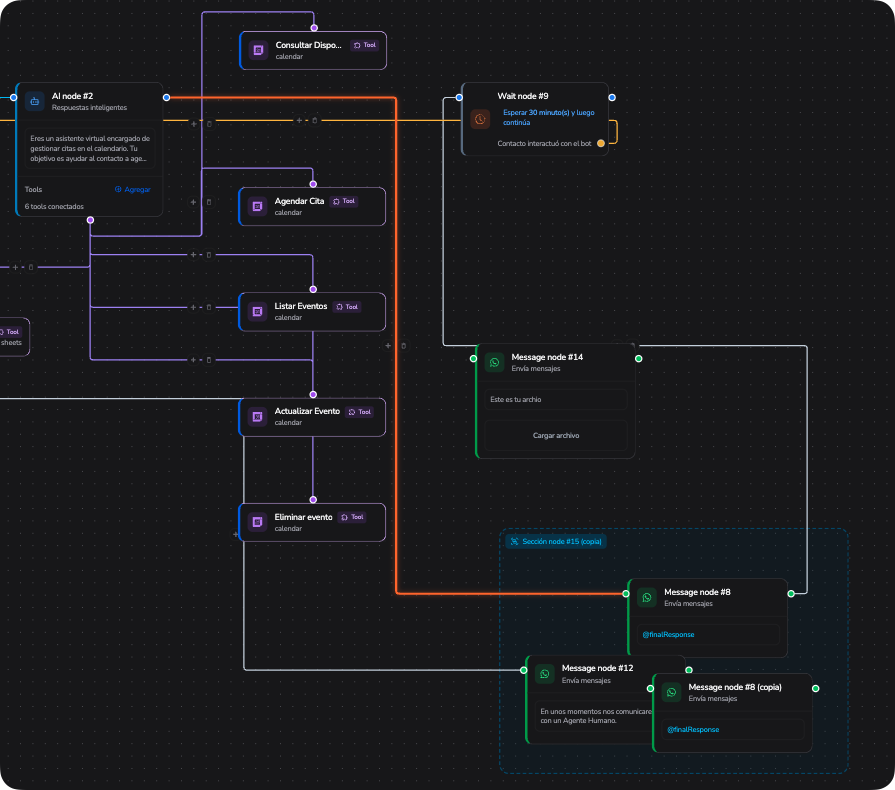Click the Tool badge on Agendar Cita node
Viewport: 895px width, 790px height.
point(344,201)
